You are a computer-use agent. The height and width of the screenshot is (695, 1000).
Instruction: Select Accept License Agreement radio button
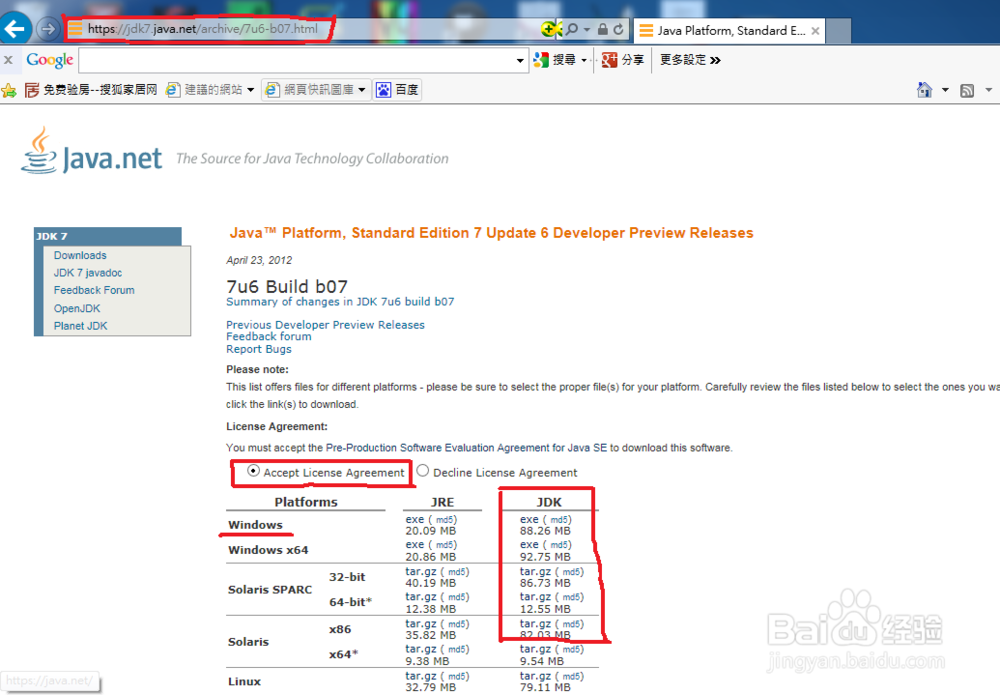point(253,471)
